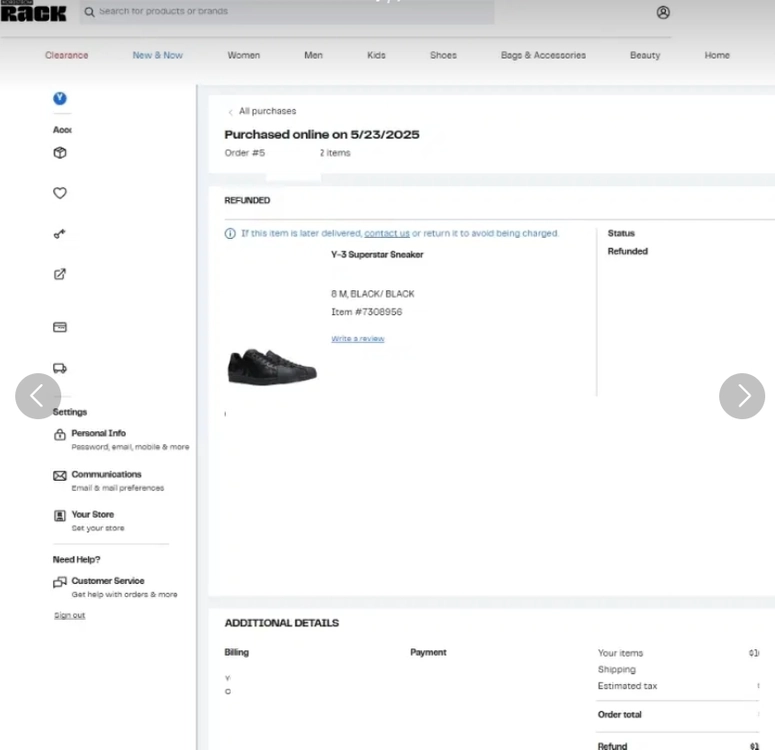
Task: Open shipping addresses truck icon
Action: click(60, 368)
